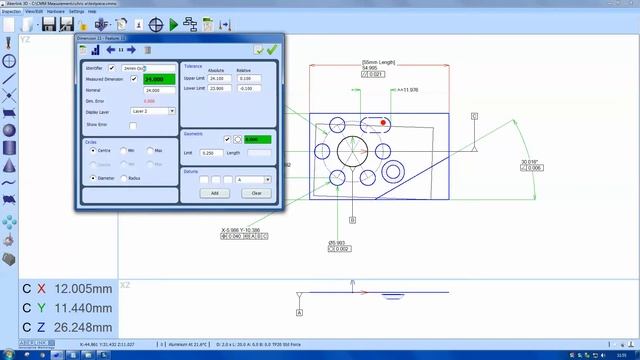Click the probe status page icon

tap(139, 25)
